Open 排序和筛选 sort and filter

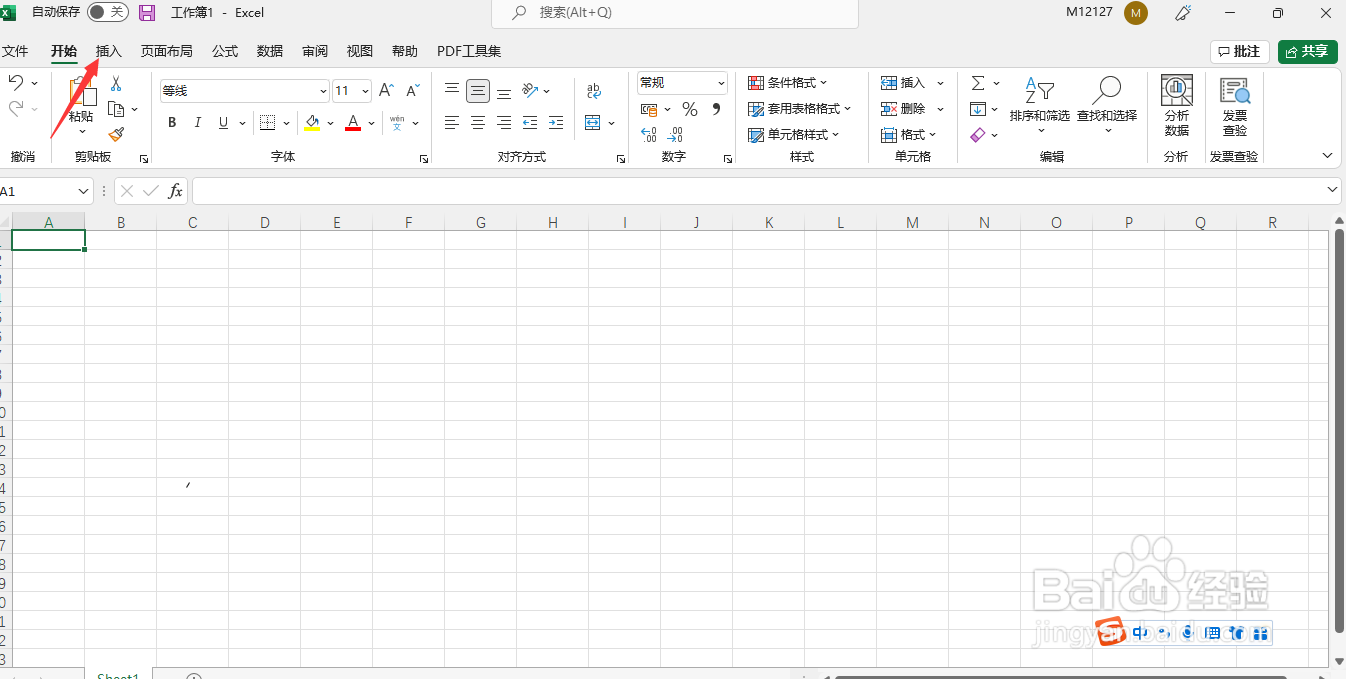1040,105
